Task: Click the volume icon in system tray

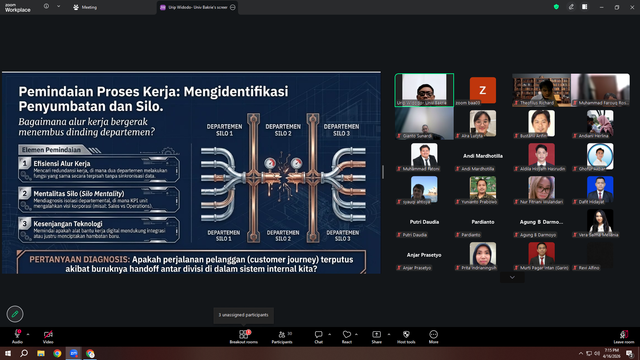Action: pyautogui.click(x=597, y=353)
